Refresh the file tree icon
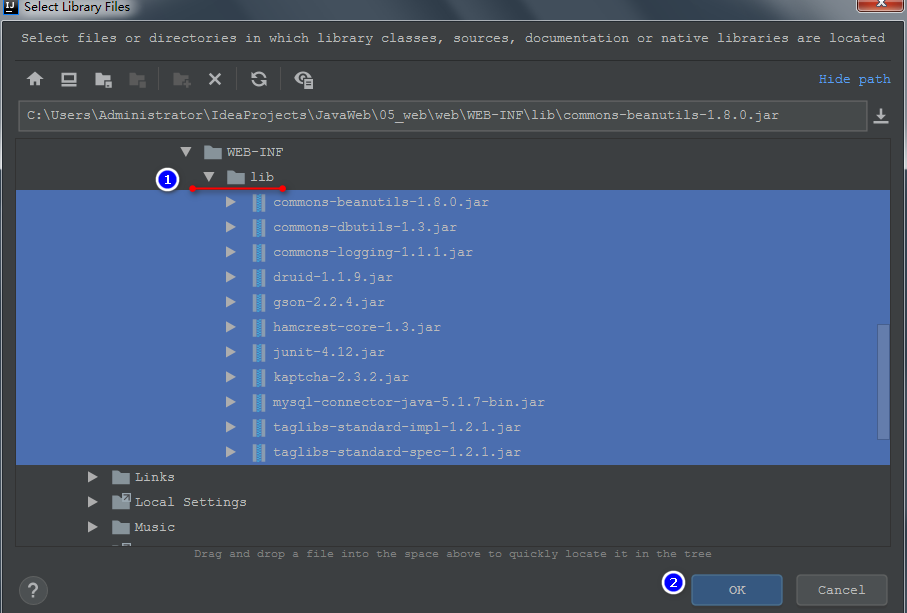Screen dimensions: 907x613 [259, 79]
